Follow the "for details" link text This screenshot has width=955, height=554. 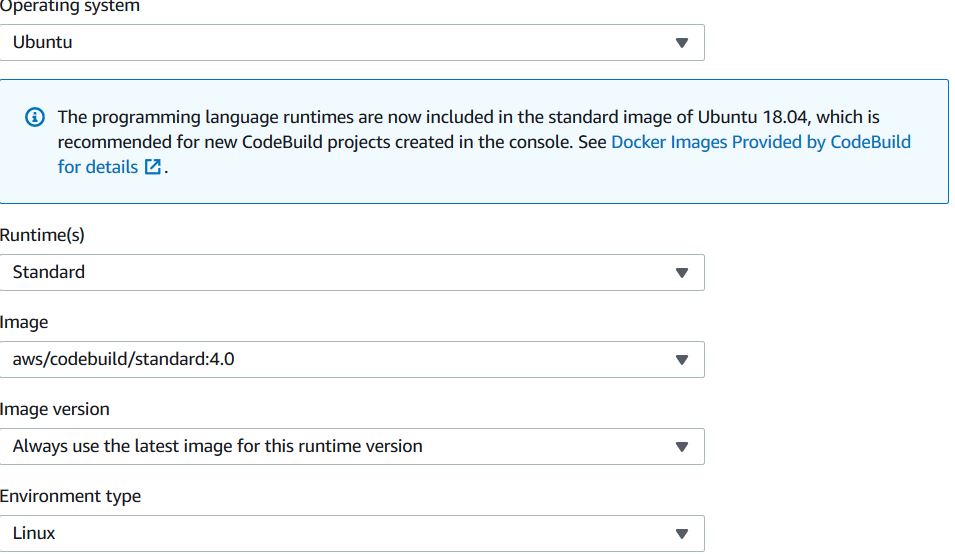coord(98,167)
